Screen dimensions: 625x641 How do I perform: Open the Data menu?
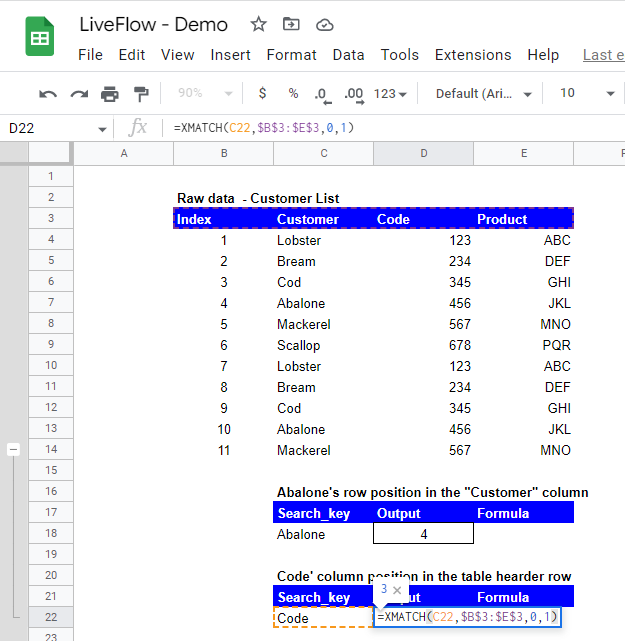click(348, 55)
